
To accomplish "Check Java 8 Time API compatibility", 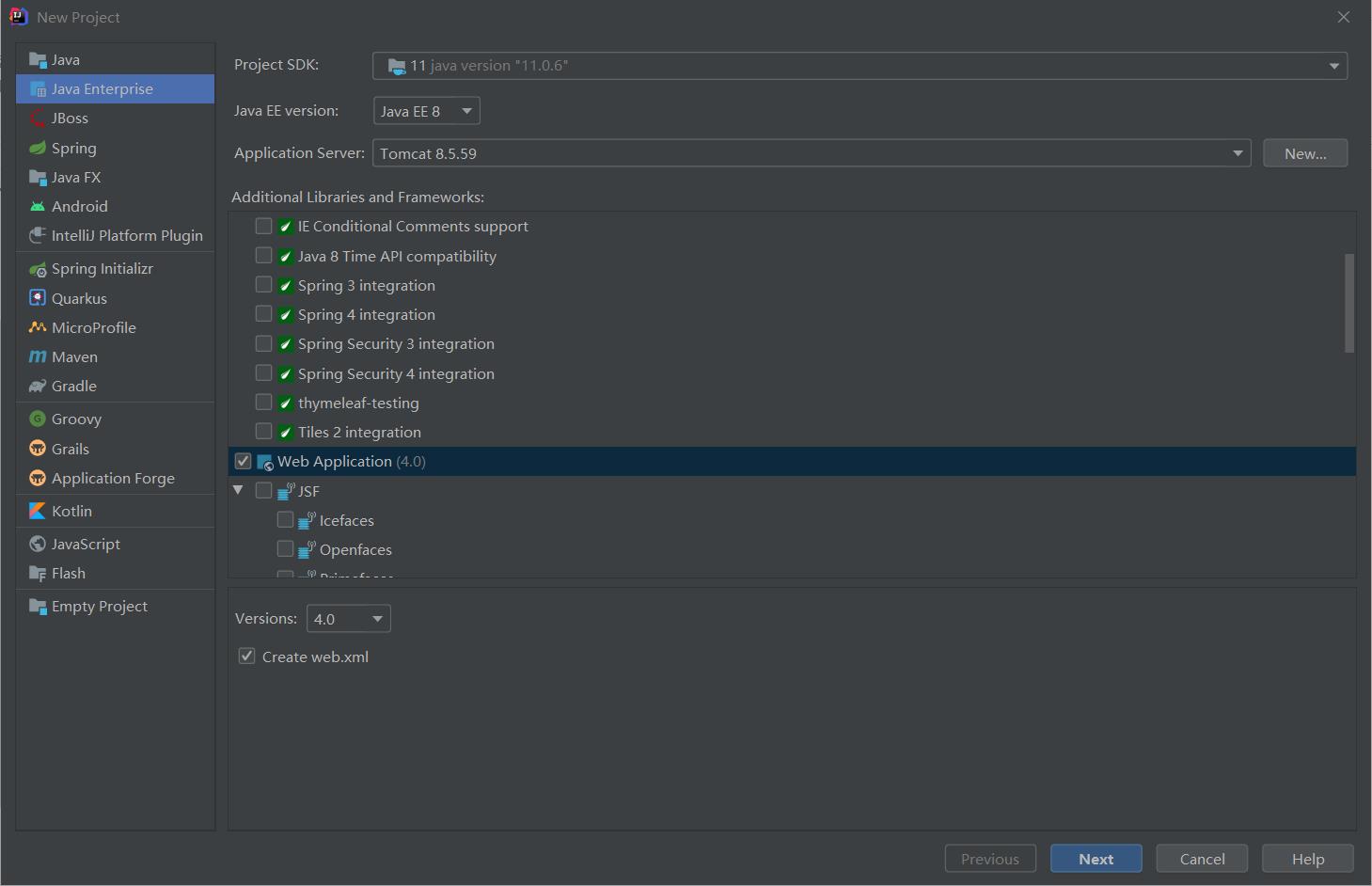I will point(263,255).
